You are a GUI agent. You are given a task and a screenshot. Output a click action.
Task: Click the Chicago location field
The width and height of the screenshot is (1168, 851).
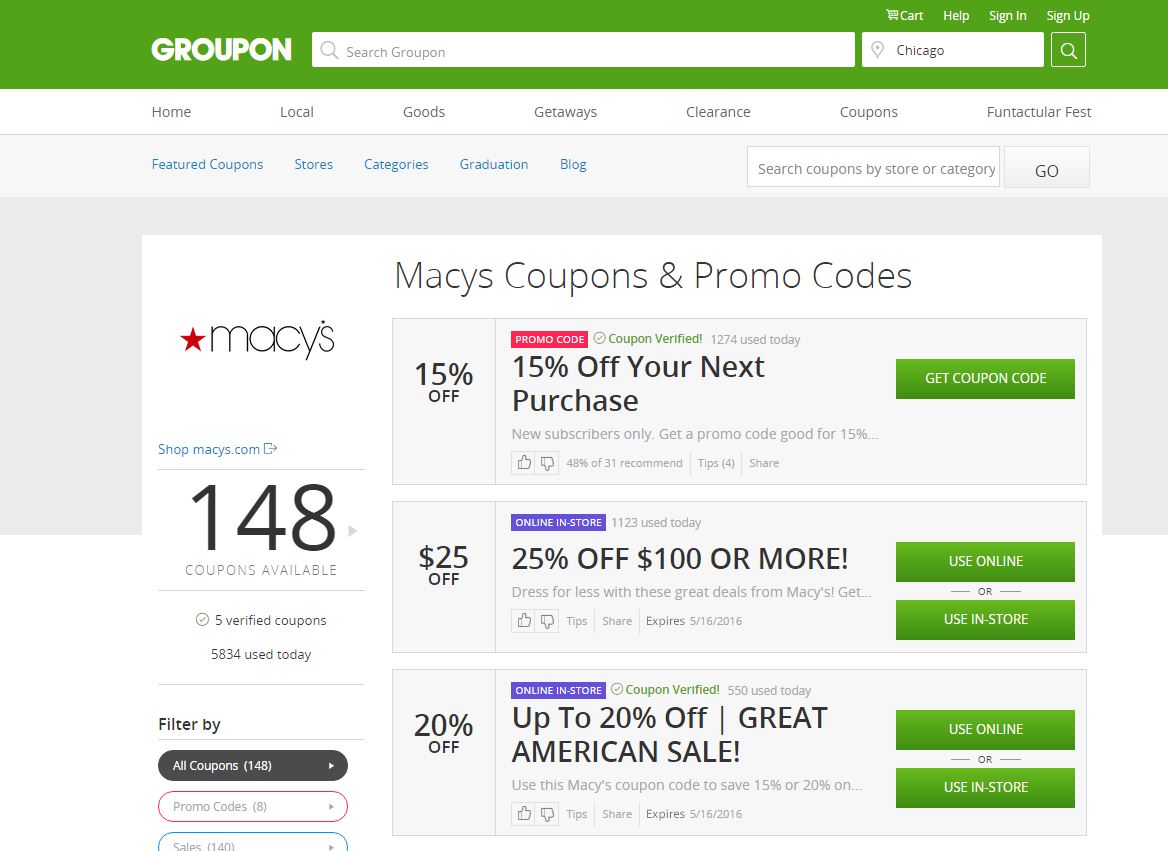point(953,50)
